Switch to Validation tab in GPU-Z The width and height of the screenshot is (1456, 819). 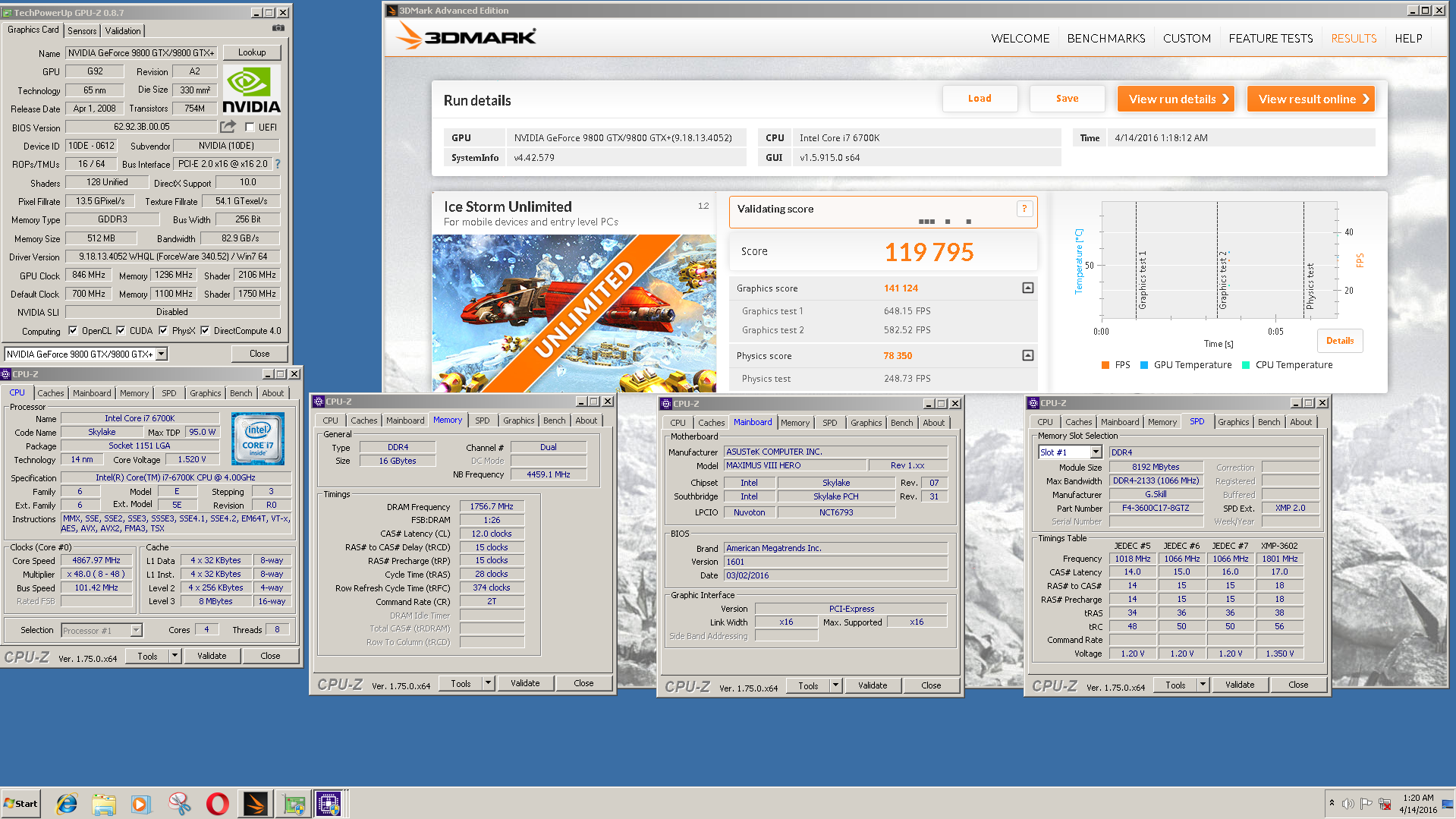[x=123, y=31]
